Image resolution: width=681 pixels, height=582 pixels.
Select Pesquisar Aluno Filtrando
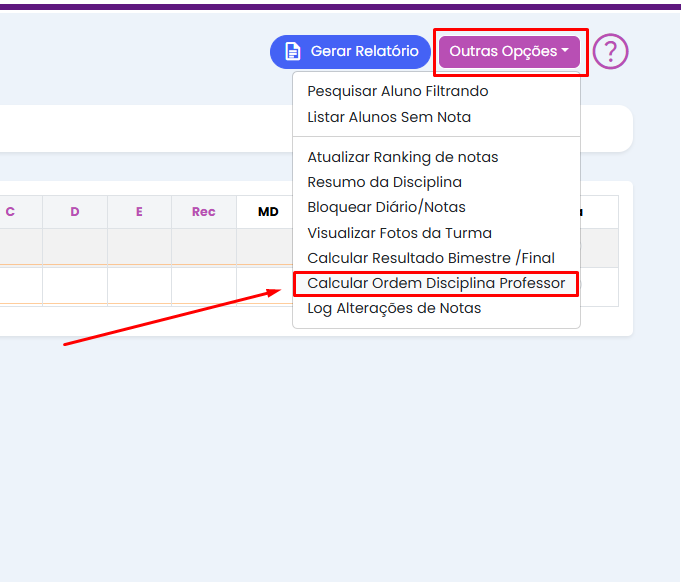pyautogui.click(x=397, y=91)
